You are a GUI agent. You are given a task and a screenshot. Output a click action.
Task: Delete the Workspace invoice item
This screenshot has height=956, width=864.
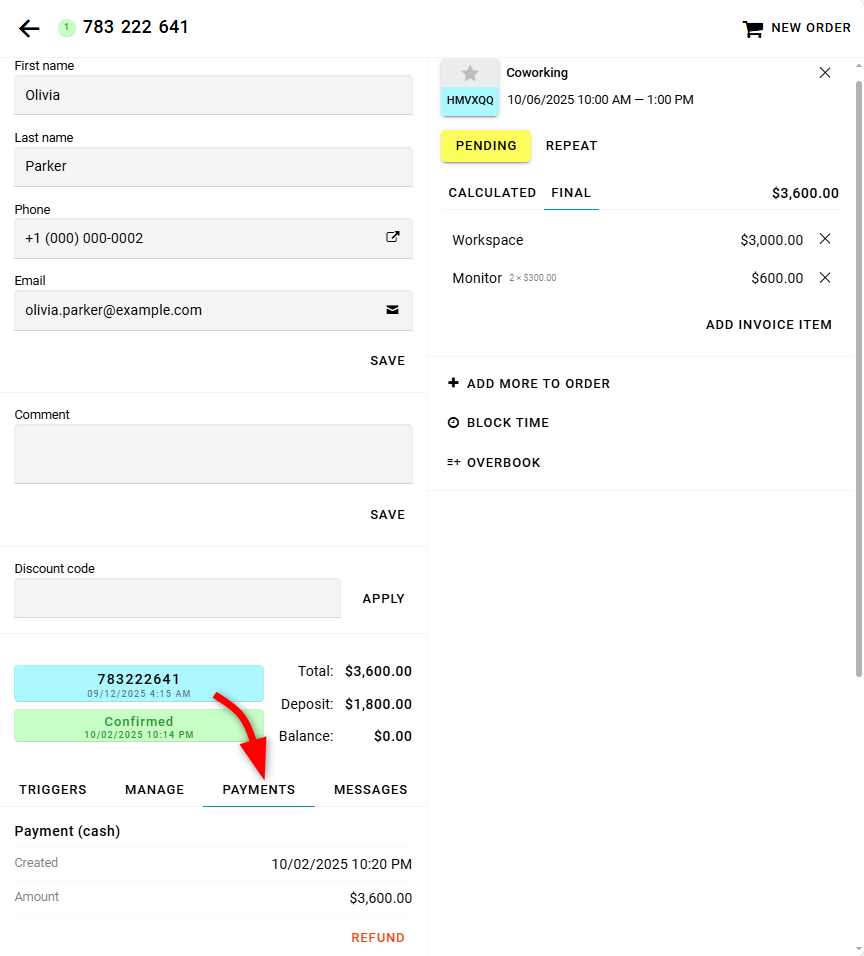tap(825, 239)
